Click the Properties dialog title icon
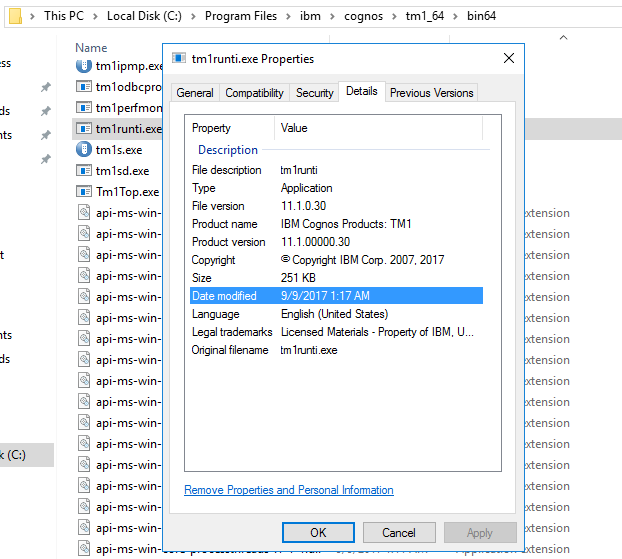Image resolution: width=622 pixels, height=559 pixels. click(x=179, y=58)
